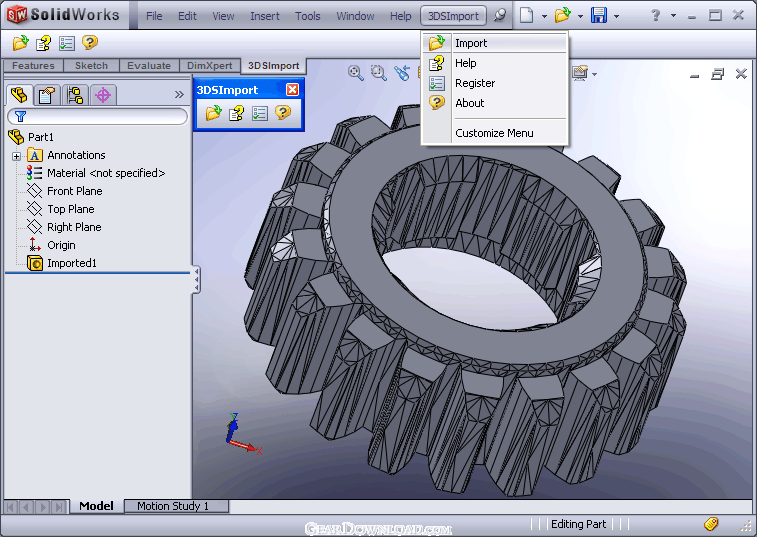The image size is (757, 537).
Task: Click Import icon in floating 3DSImport toolbar
Action: 213,113
